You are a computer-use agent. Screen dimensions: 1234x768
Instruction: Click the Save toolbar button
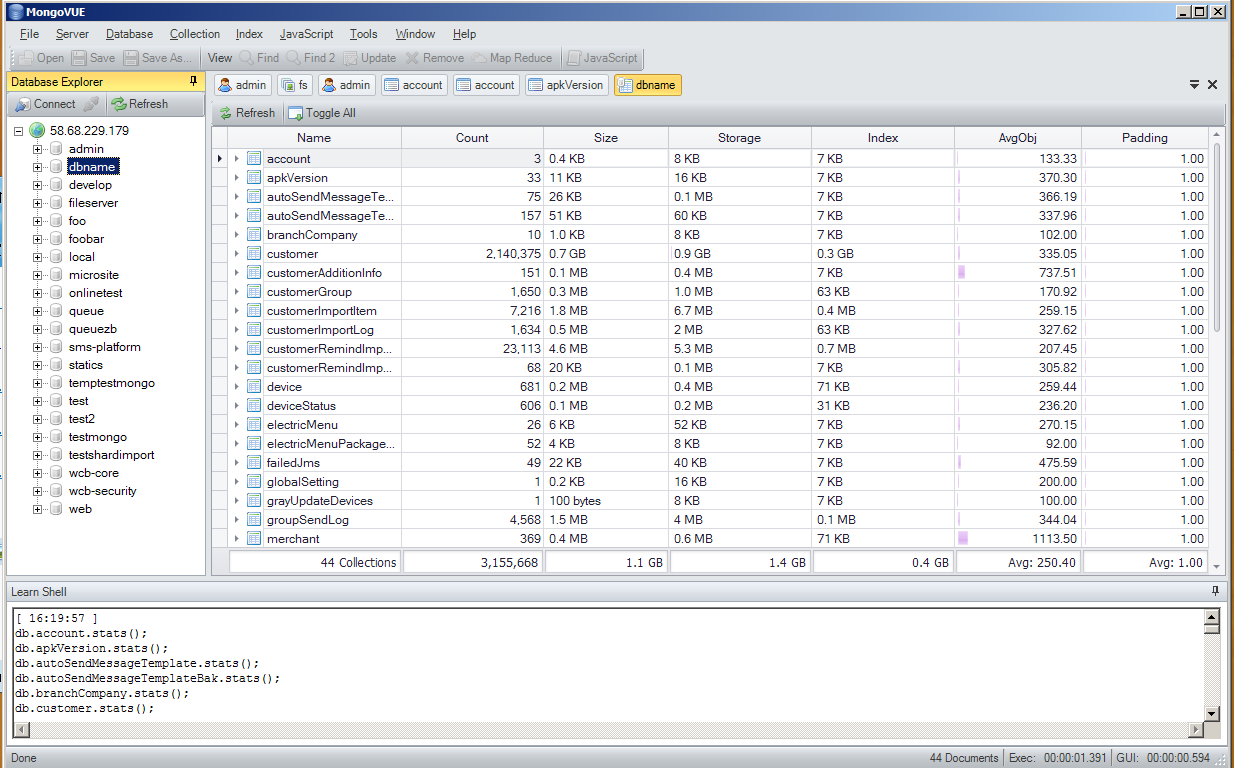[x=93, y=58]
